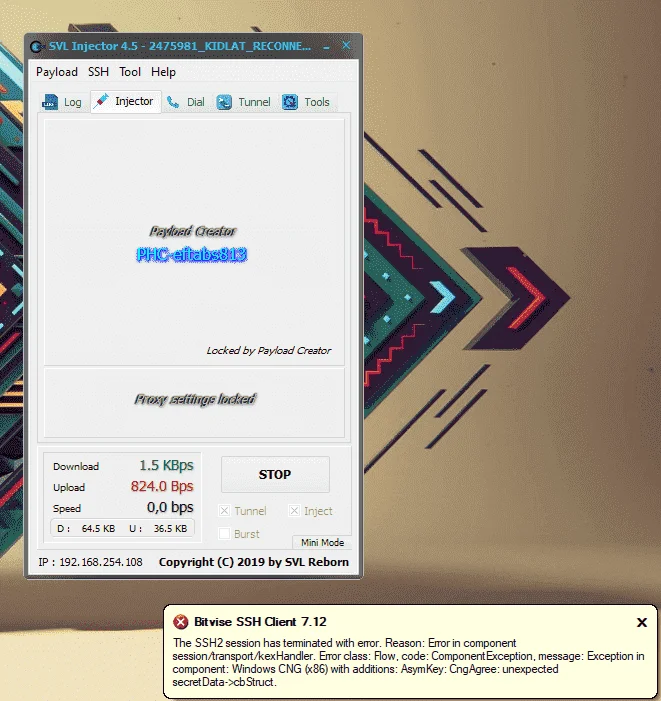Switch to the Log tab
Image resolution: width=661 pixels, height=701 pixels.
tap(63, 102)
